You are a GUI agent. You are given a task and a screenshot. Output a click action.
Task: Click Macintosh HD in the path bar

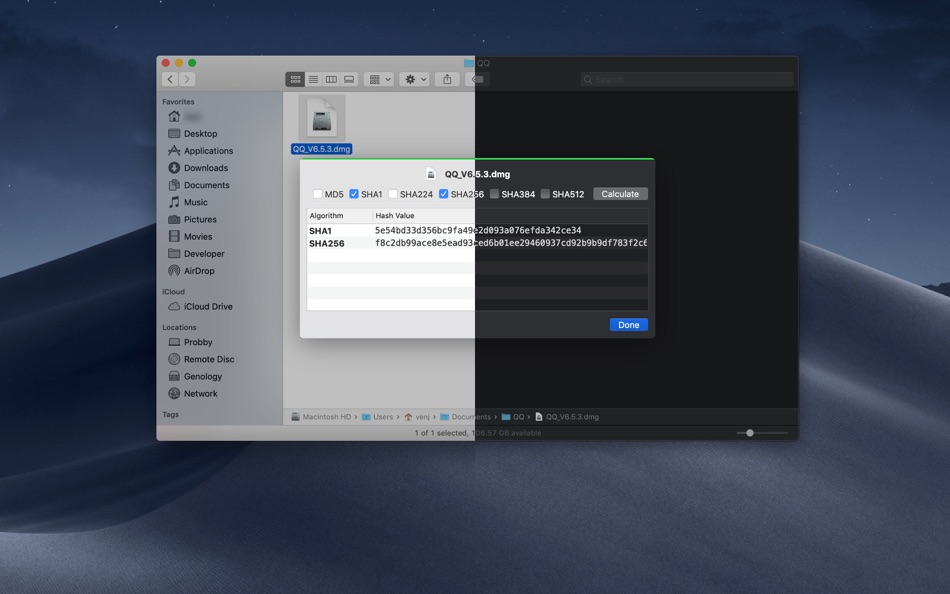coord(321,417)
